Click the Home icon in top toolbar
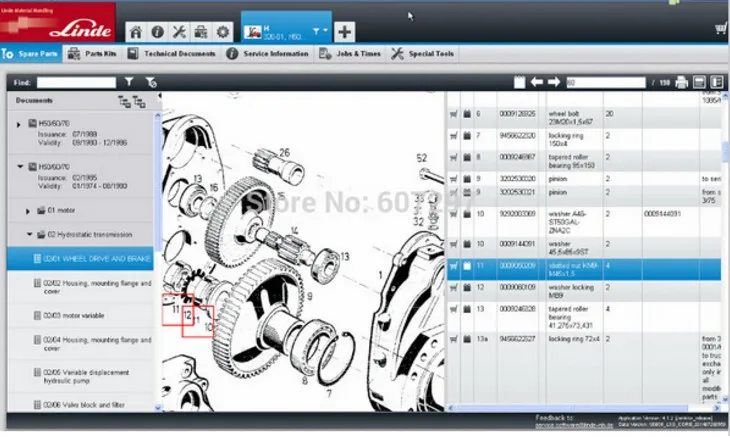This screenshot has width=730, height=438. 135,32
